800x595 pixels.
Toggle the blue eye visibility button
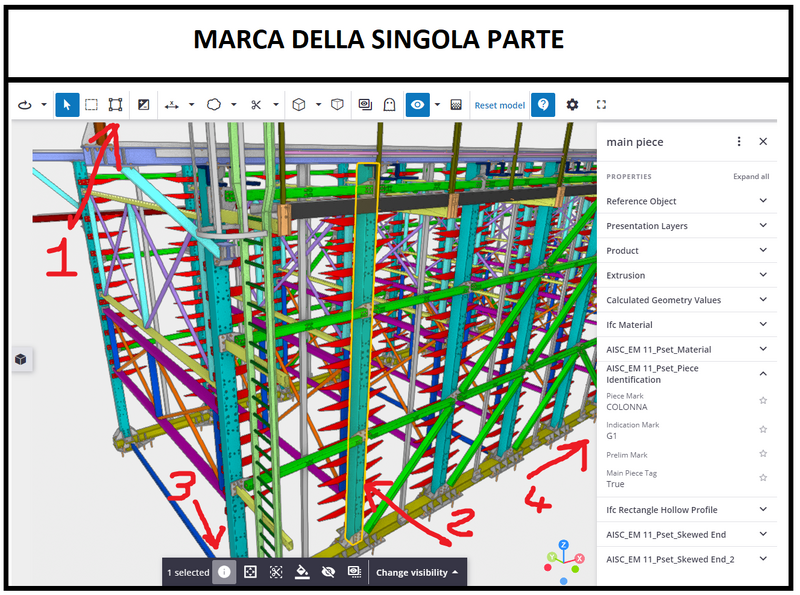pos(417,105)
